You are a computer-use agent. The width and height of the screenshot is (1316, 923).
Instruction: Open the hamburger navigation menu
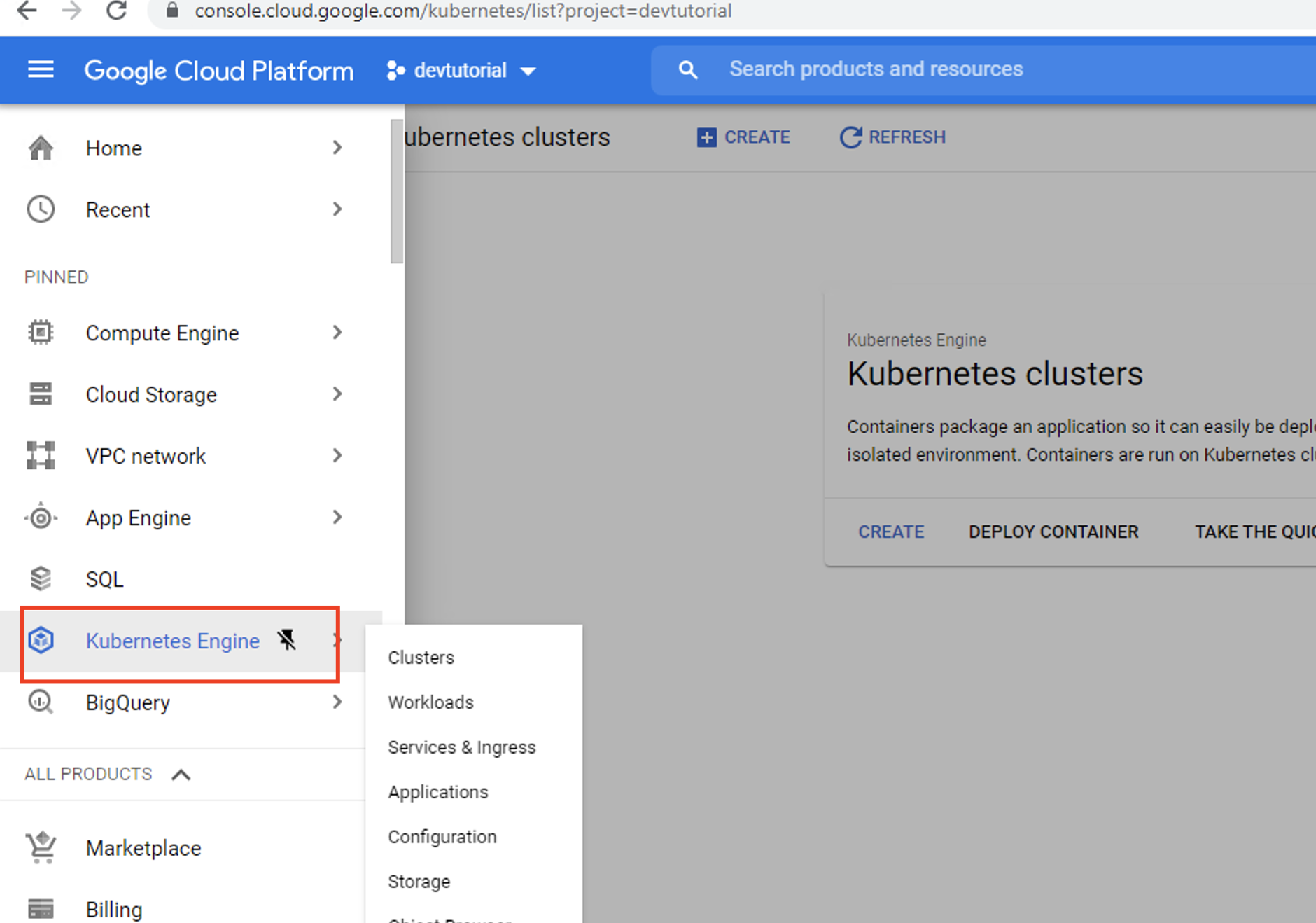41,69
